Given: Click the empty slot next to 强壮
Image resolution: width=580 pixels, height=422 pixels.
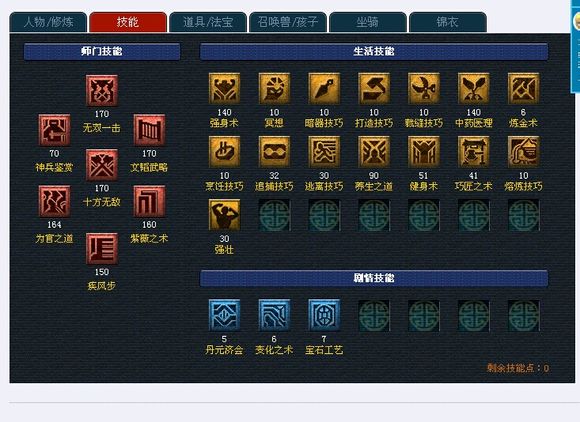Looking at the screenshot, I should click(x=274, y=215).
